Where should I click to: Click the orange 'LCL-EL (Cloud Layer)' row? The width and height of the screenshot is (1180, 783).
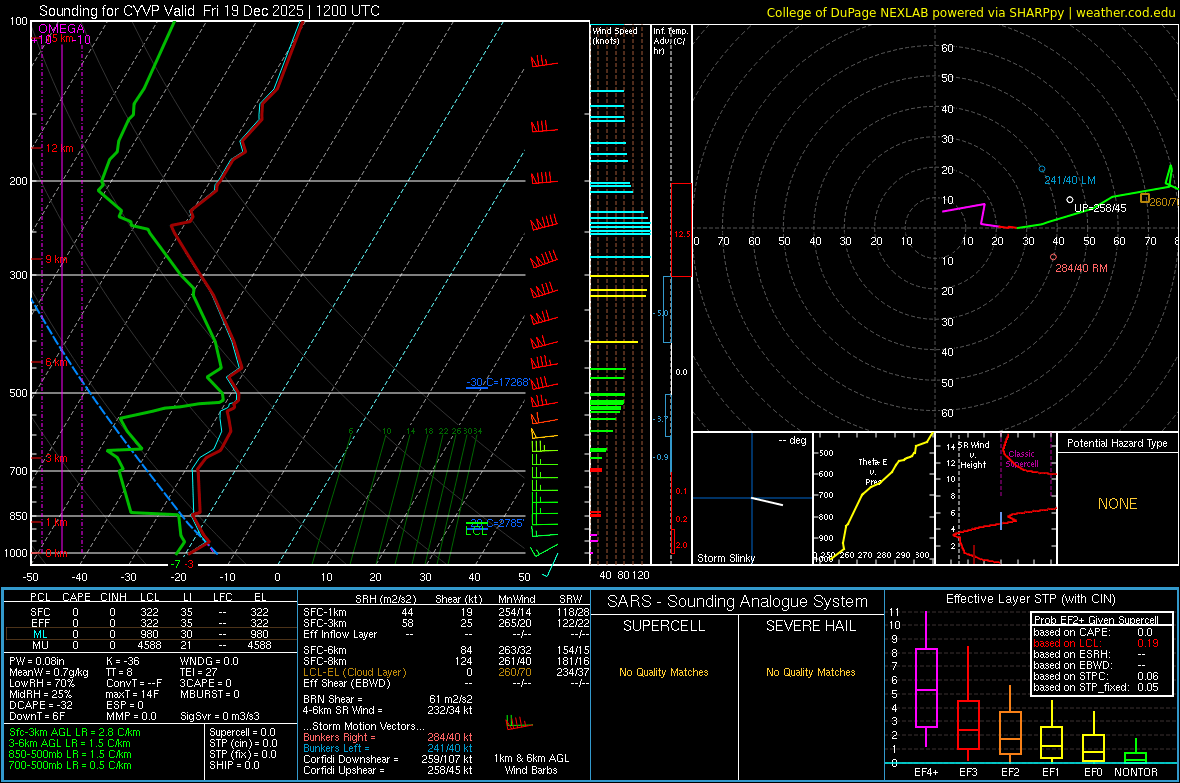coord(446,672)
